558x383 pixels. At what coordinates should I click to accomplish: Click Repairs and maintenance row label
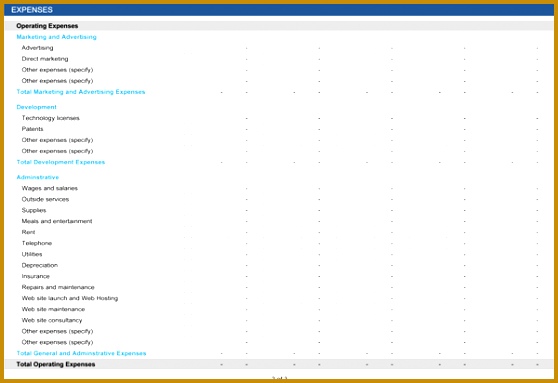58,287
